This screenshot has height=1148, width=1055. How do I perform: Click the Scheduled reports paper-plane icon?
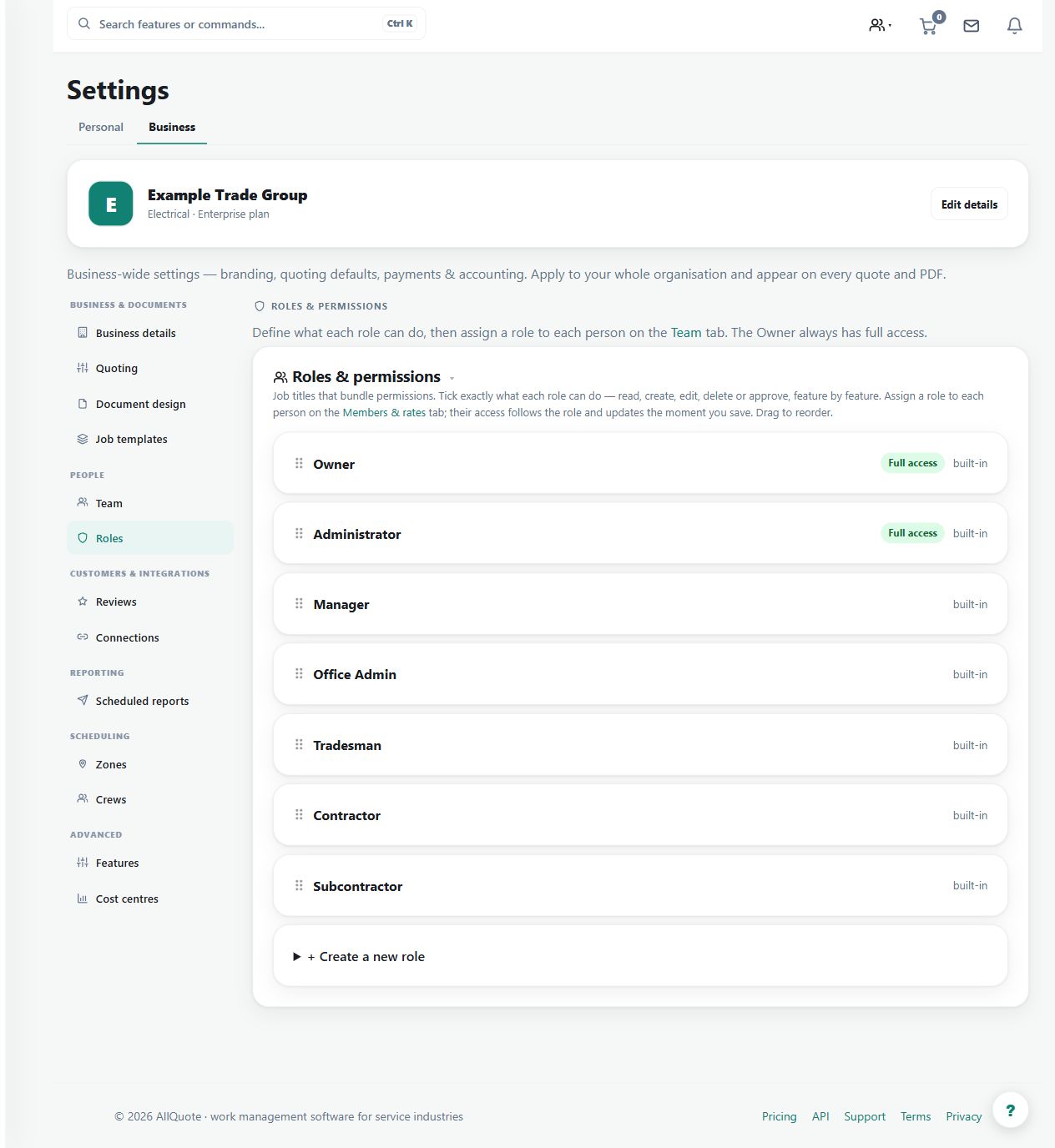[83, 700]
